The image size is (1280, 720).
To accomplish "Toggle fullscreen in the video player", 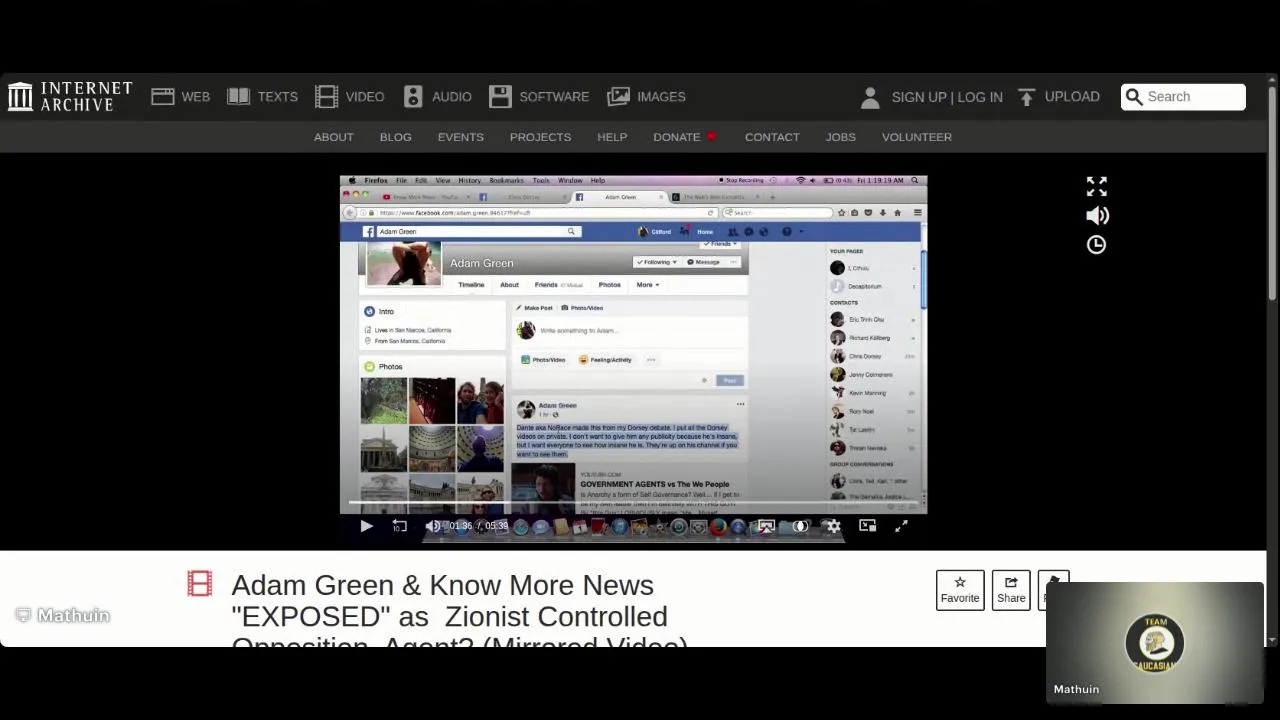I will coord(901,526).
